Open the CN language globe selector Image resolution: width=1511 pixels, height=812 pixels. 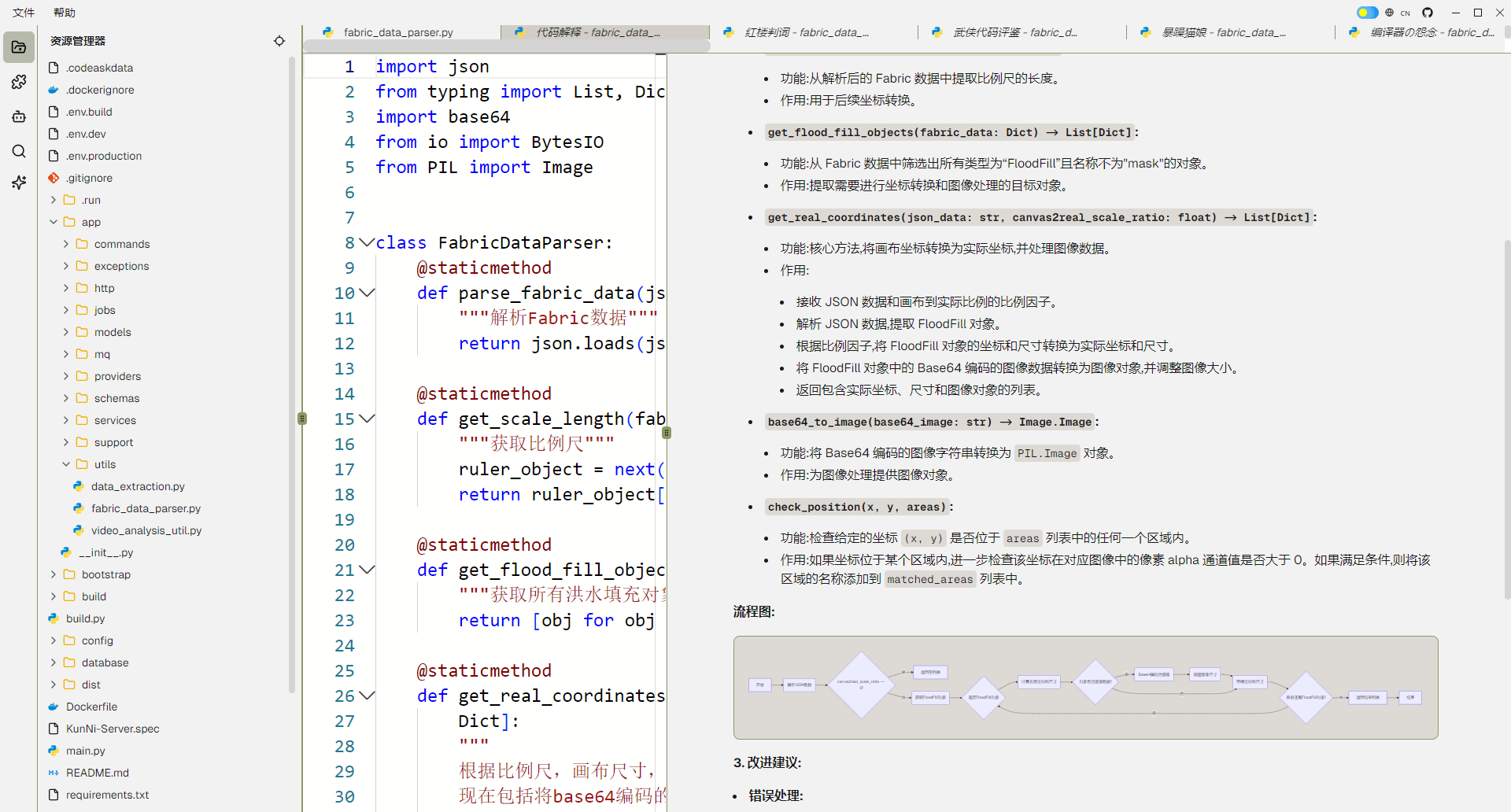pyautogui.click(x=1398, y=13)
